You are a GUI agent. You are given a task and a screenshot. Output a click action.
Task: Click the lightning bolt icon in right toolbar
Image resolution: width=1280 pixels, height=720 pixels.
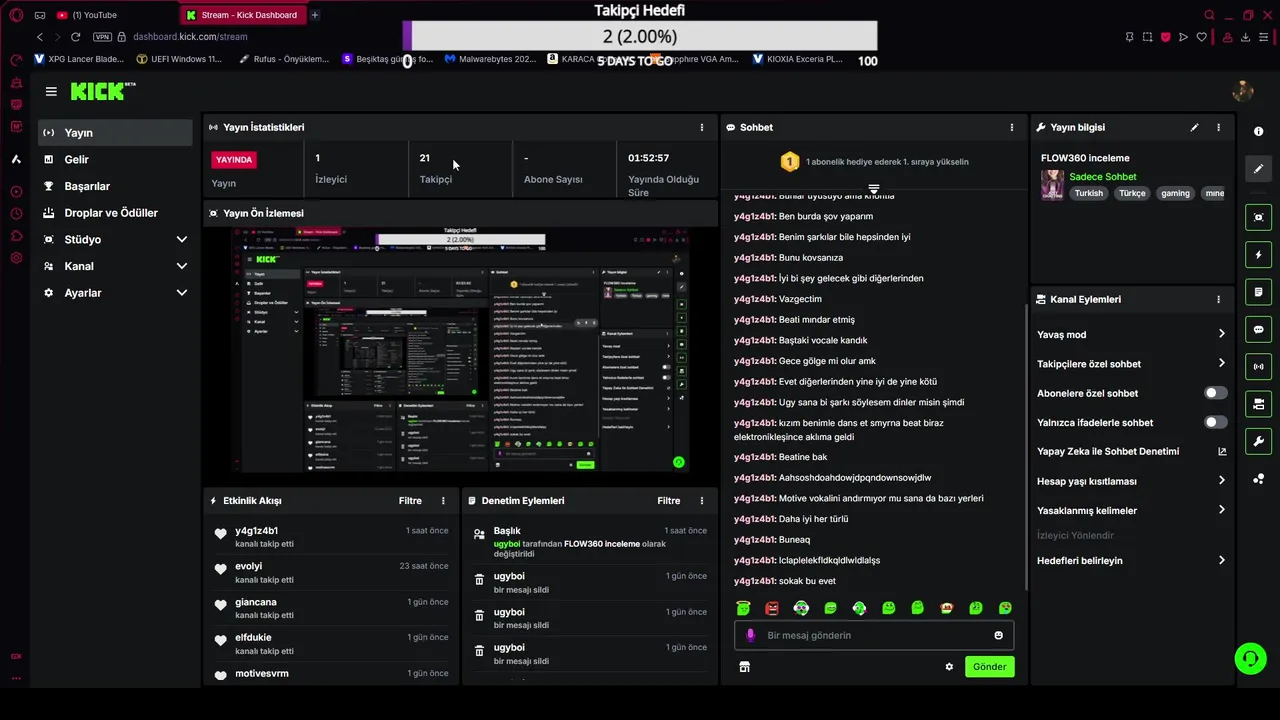pos(1258,255)
